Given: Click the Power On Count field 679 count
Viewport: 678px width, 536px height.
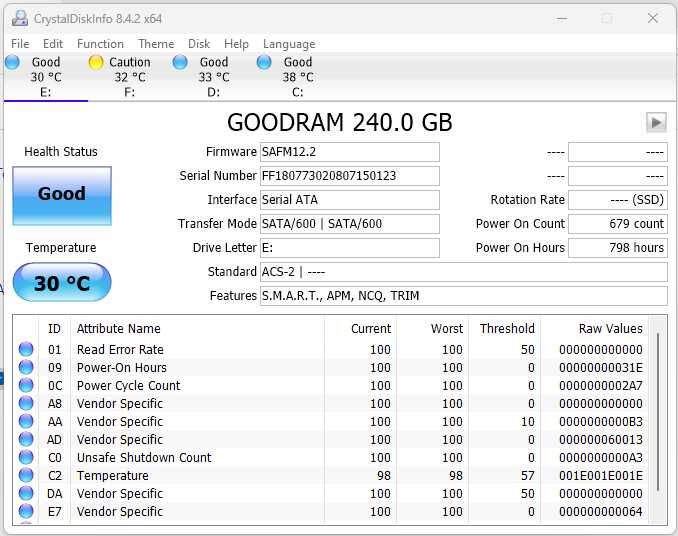Looking at the screenshot, I should tap(618, 224).
